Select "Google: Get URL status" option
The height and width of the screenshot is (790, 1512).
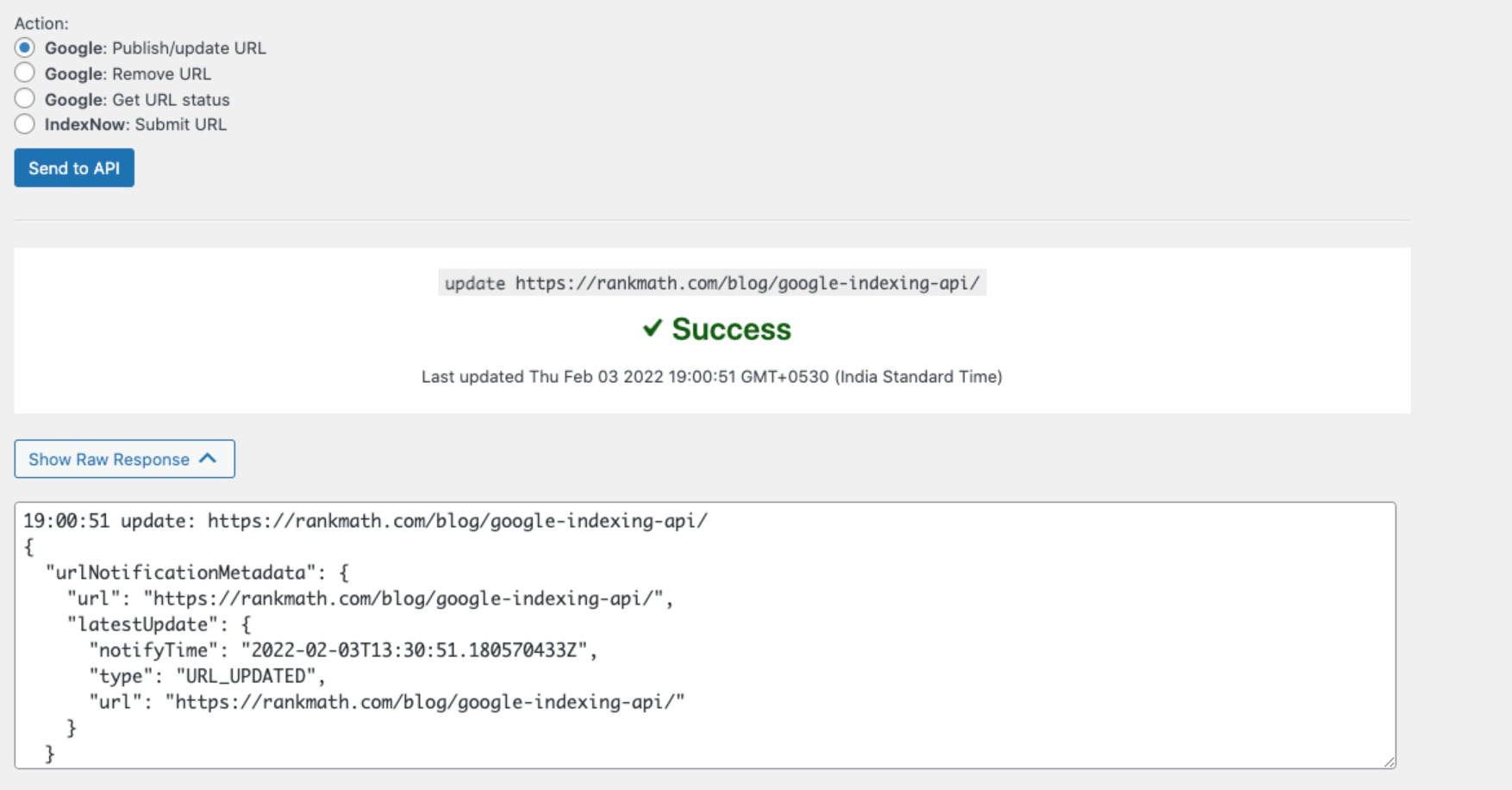tap(24, 98)
